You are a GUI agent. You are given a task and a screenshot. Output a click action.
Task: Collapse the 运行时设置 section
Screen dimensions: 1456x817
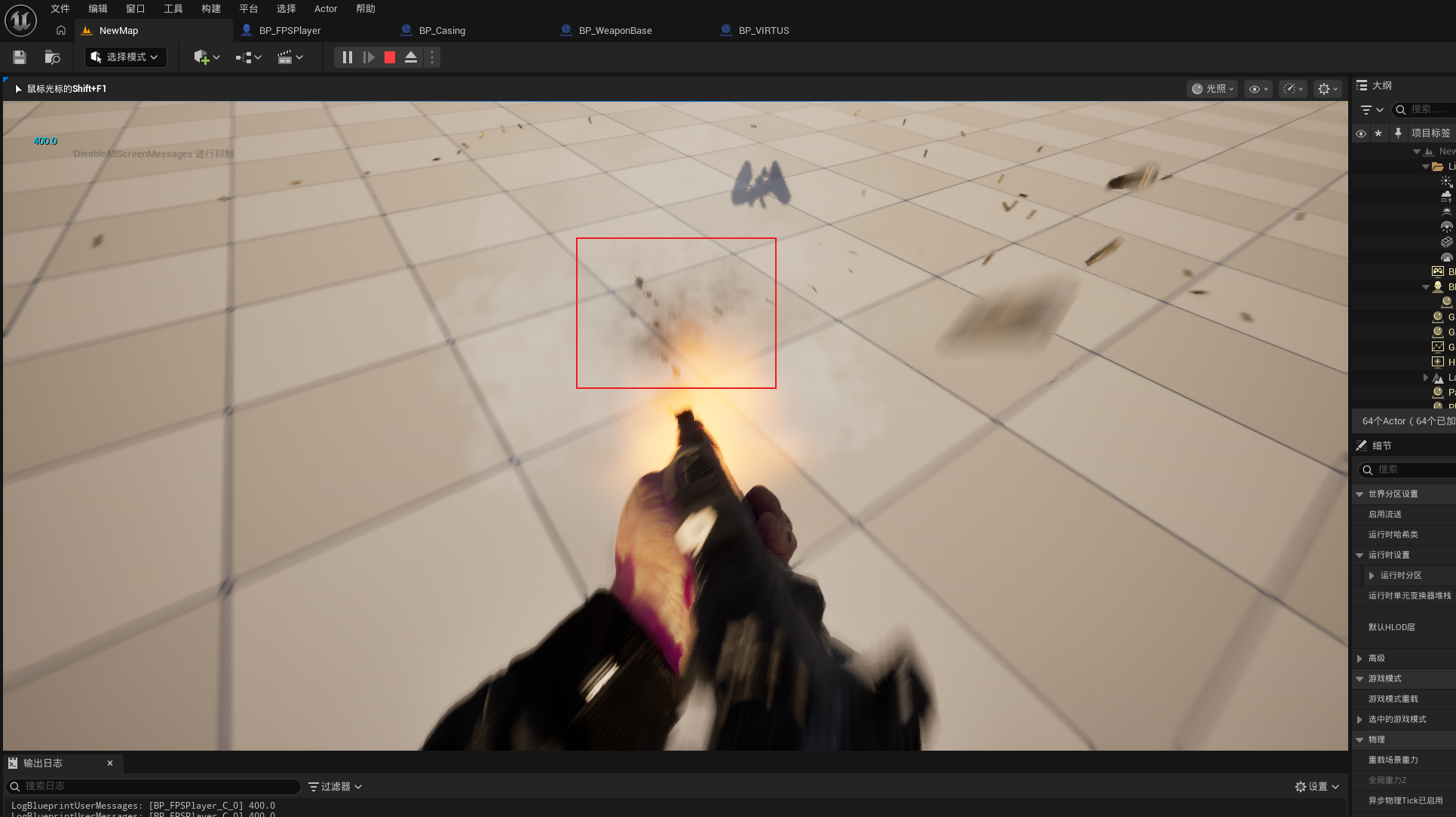coord(1359,555)
